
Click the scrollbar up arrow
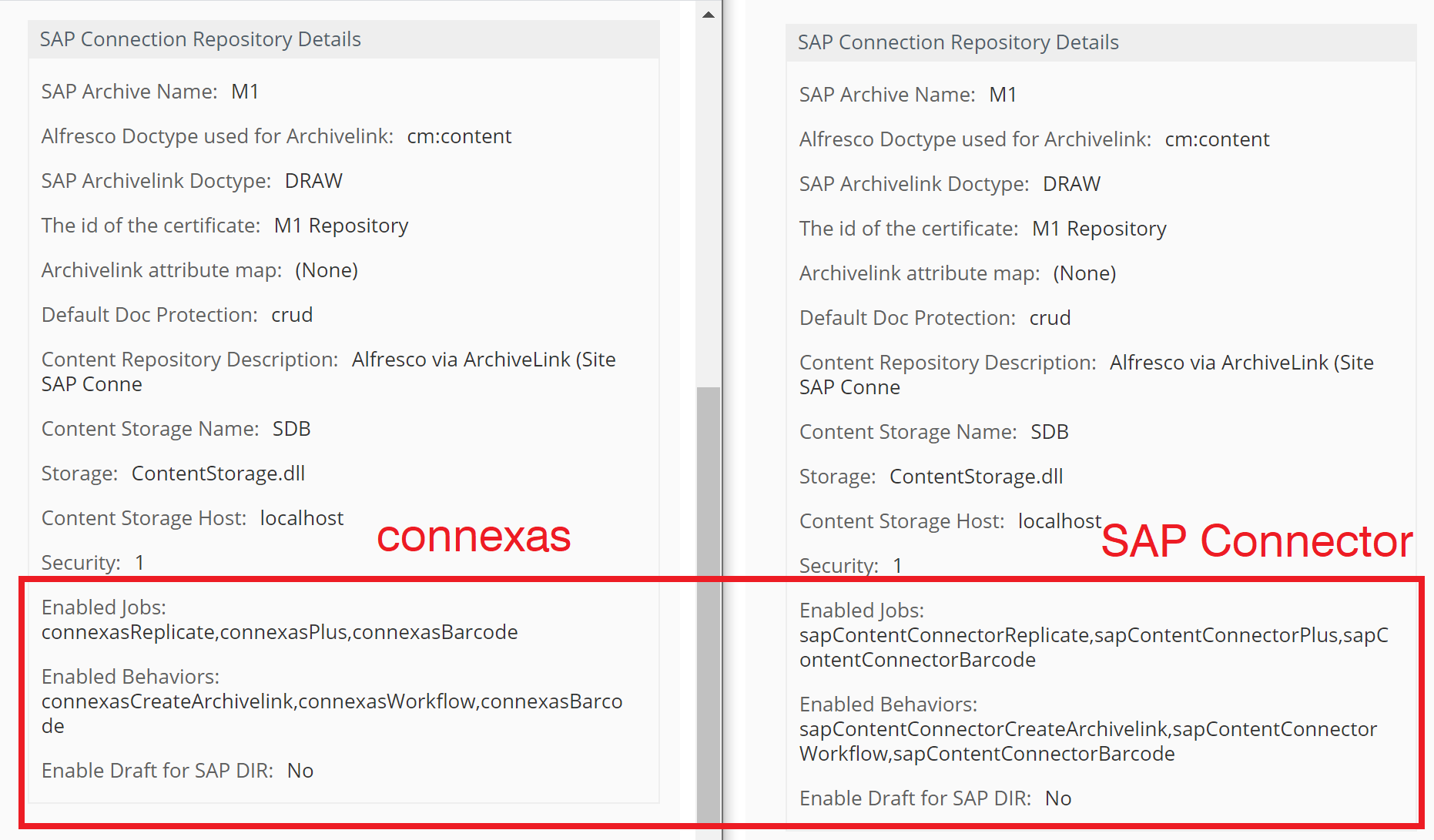point(708,13)
